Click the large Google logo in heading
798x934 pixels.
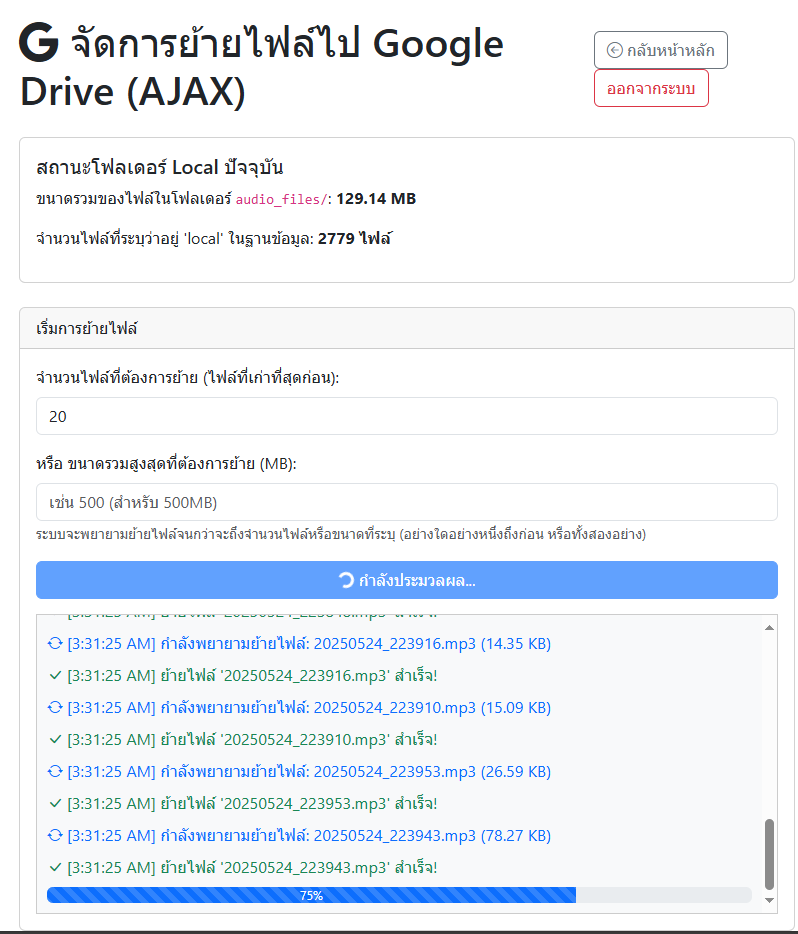40,44
